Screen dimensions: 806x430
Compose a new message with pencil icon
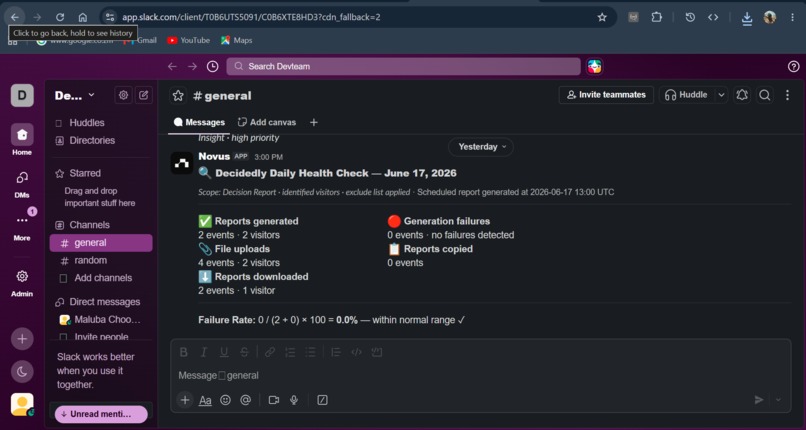(144, 95)
